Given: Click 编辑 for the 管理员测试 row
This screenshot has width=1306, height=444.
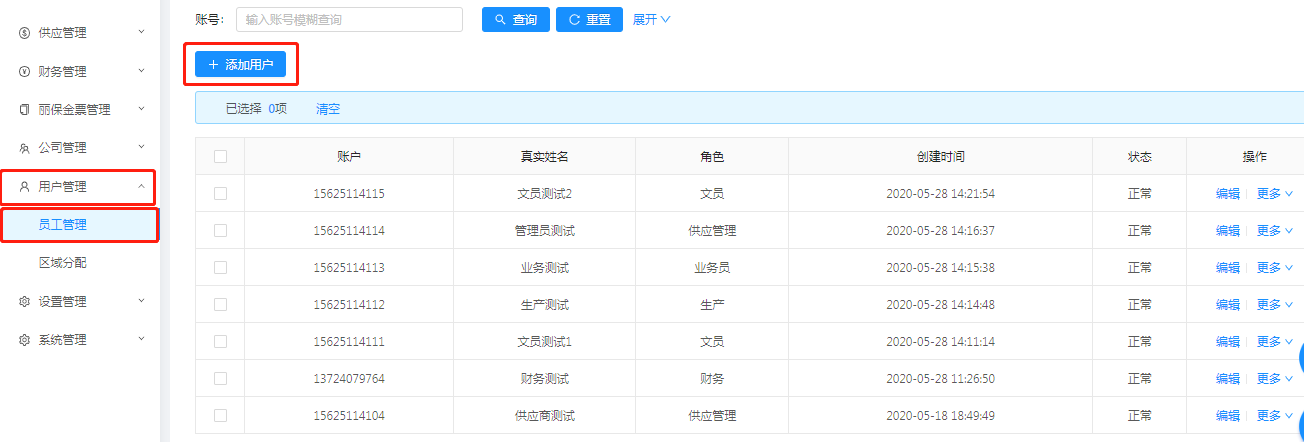Looking at the screenshot, I should tap(1227, 231).
